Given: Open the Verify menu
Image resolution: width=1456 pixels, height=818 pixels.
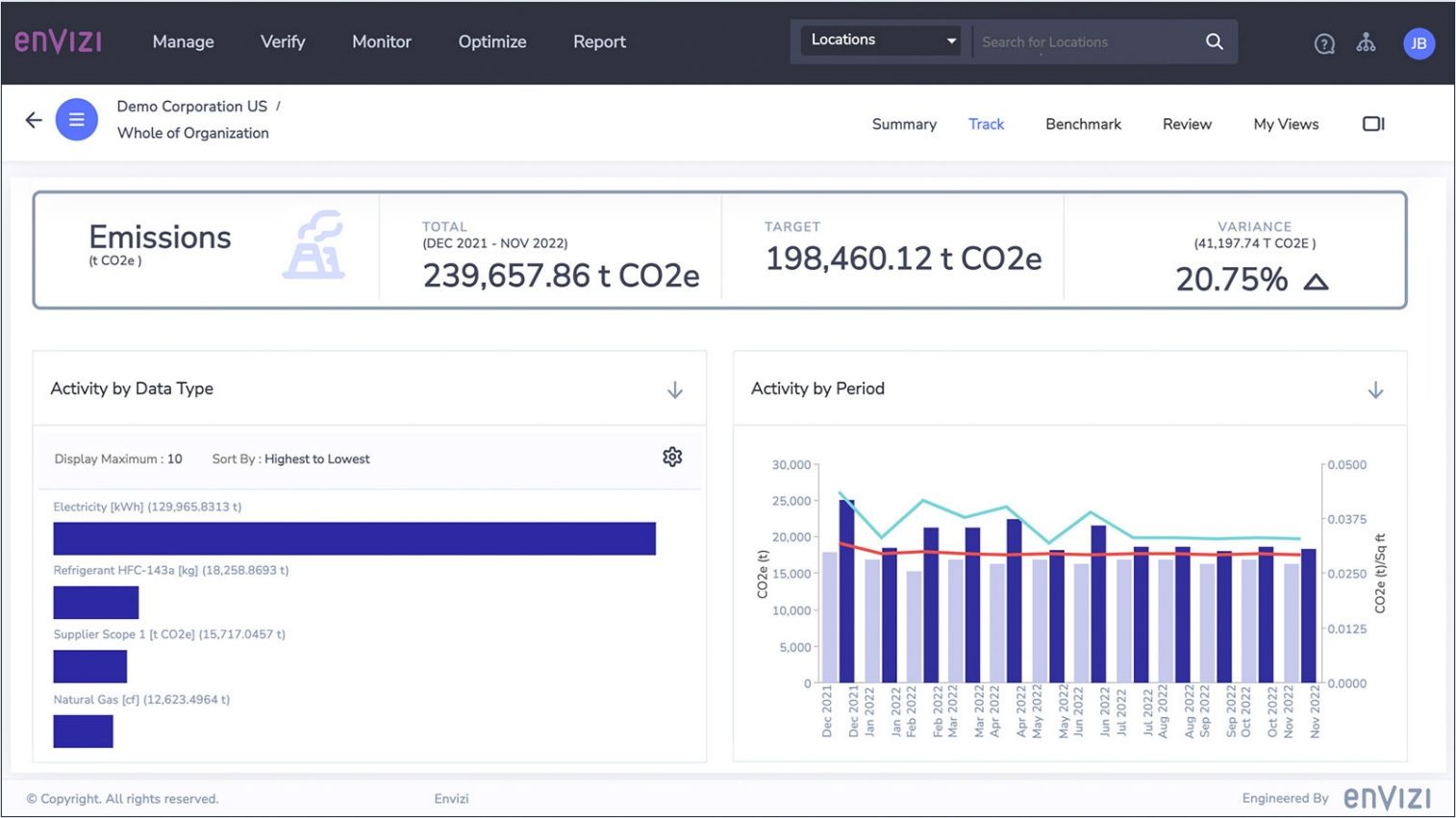Looking at the screenshot, I should (x=283, y=41).
